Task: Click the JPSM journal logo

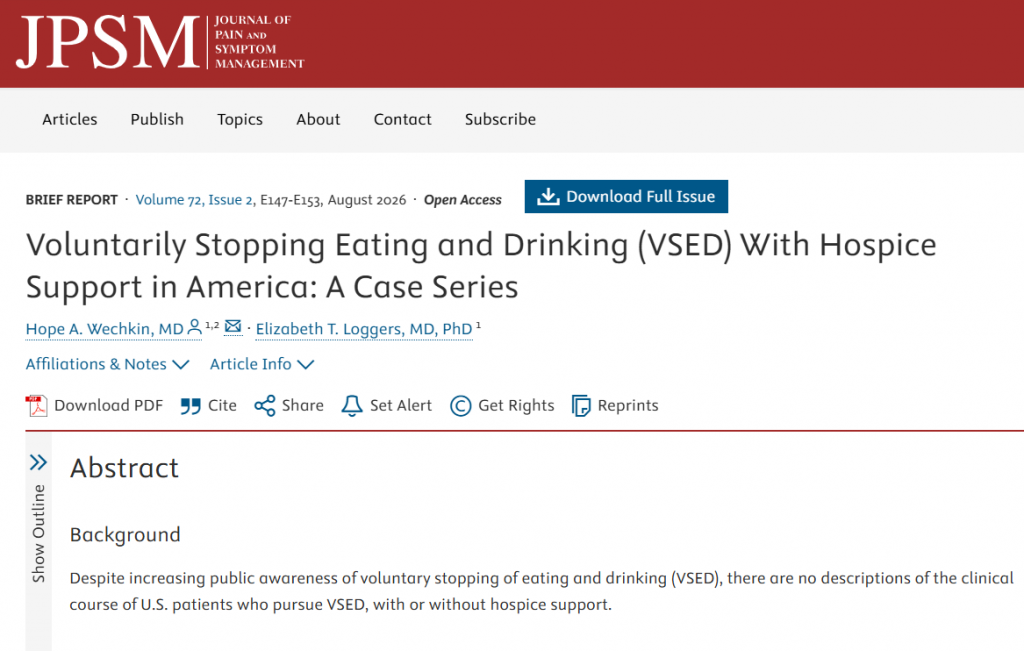Action: (x=161, y=42)
